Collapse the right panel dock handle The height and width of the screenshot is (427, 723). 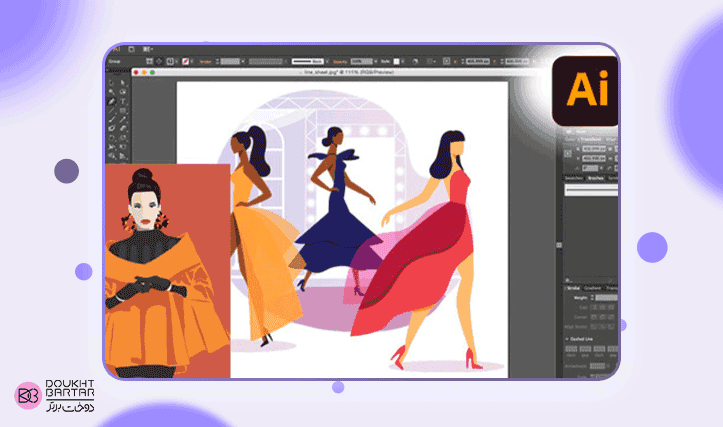559,245
